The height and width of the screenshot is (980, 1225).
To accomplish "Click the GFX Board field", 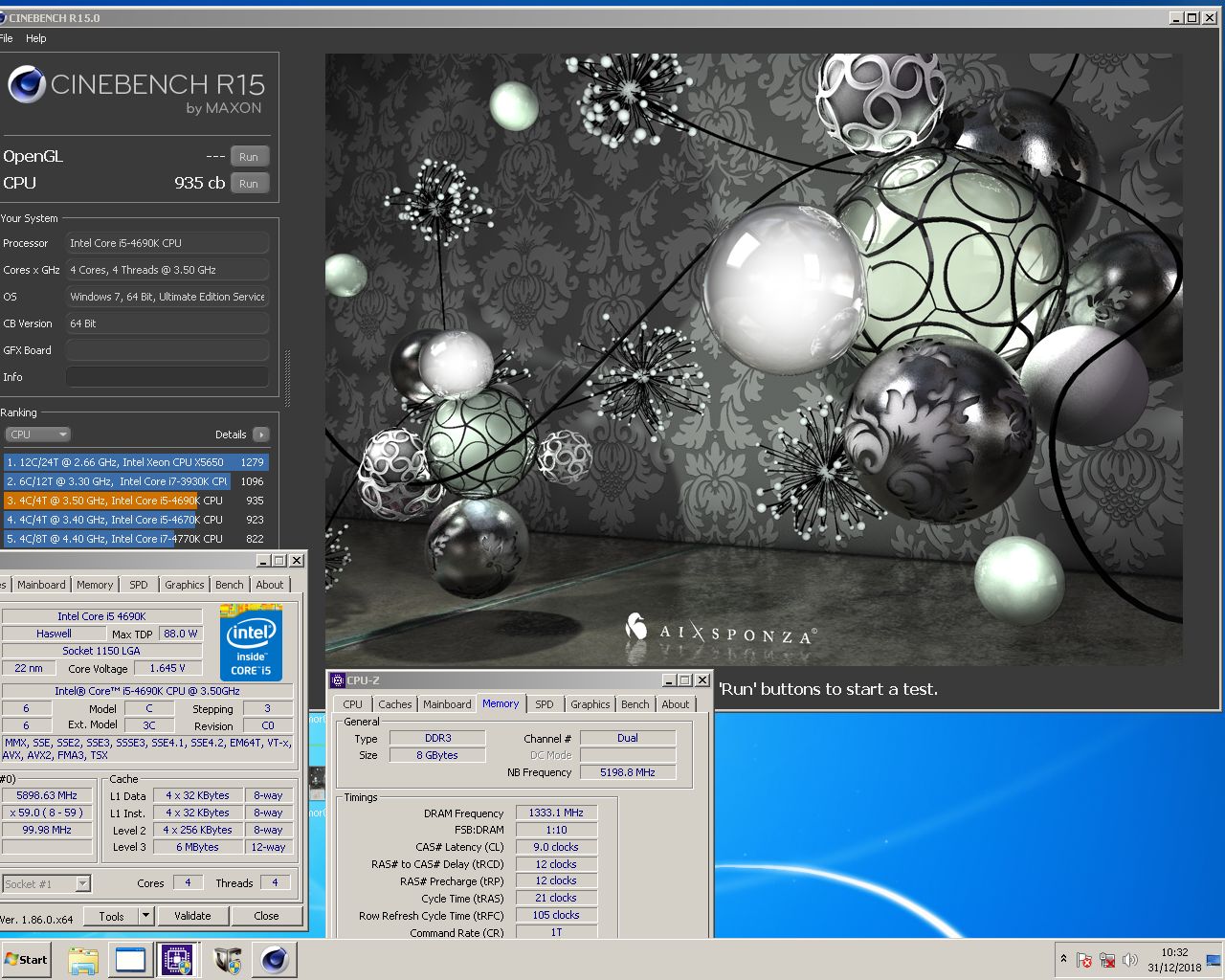I will coord(167,350).
